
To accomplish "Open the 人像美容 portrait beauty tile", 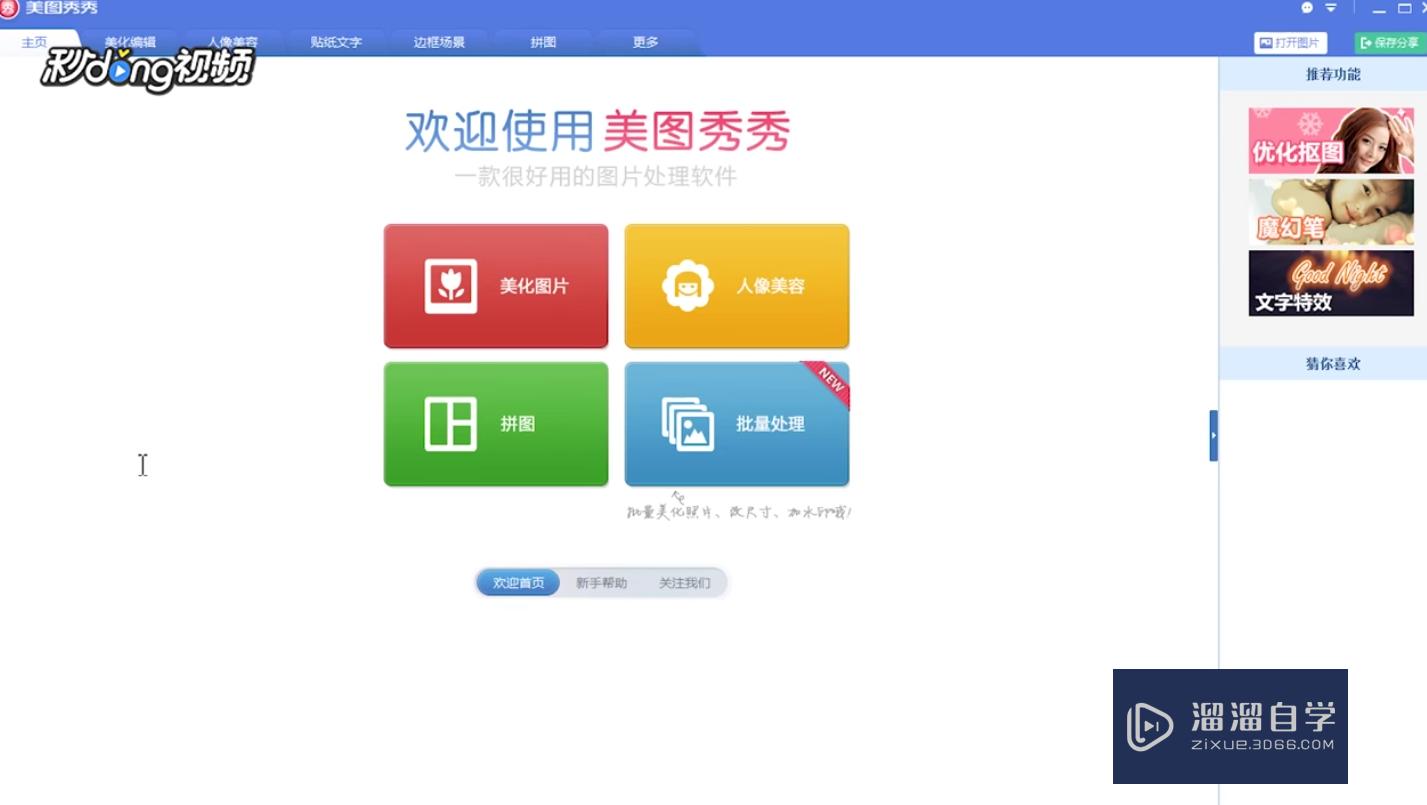I will (x=737, y=286).
